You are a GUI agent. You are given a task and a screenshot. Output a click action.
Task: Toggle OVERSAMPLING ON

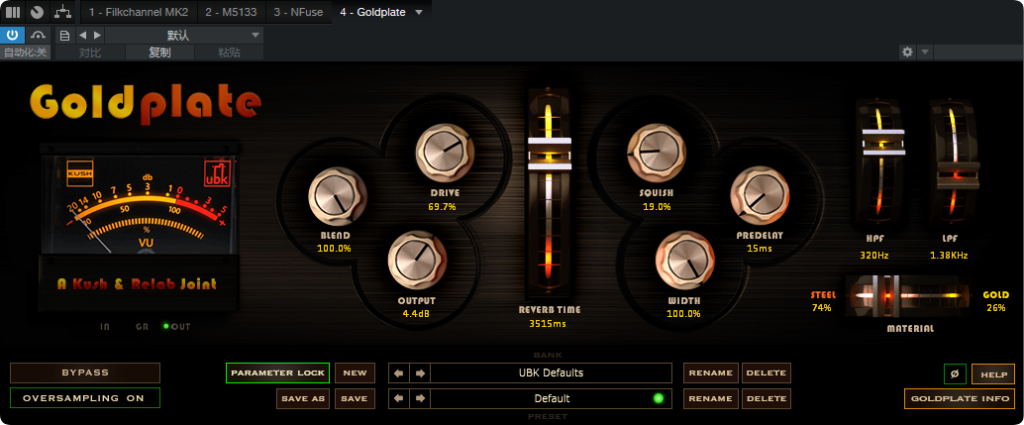pyautogui.click(x=85, y=398)
